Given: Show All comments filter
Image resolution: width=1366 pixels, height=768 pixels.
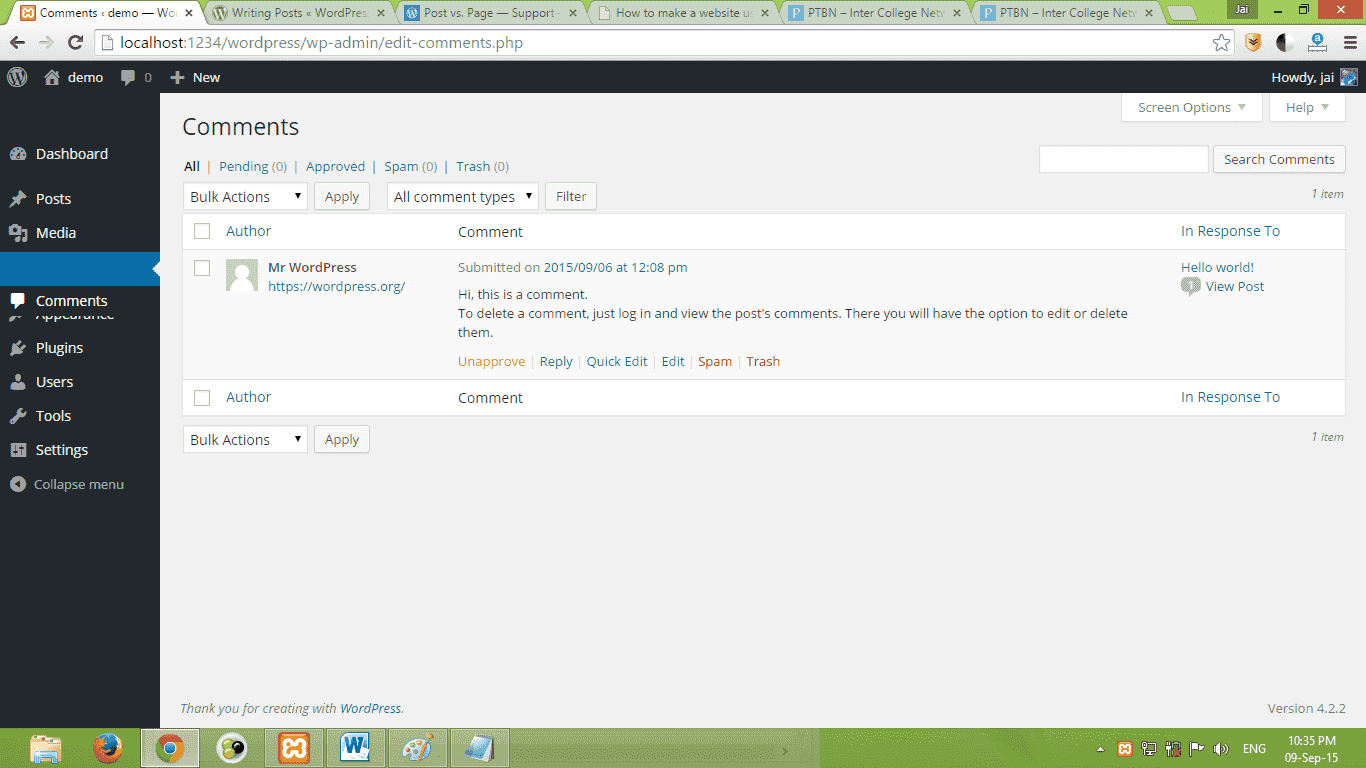Looking at the screenshot, I should point(192,166).
